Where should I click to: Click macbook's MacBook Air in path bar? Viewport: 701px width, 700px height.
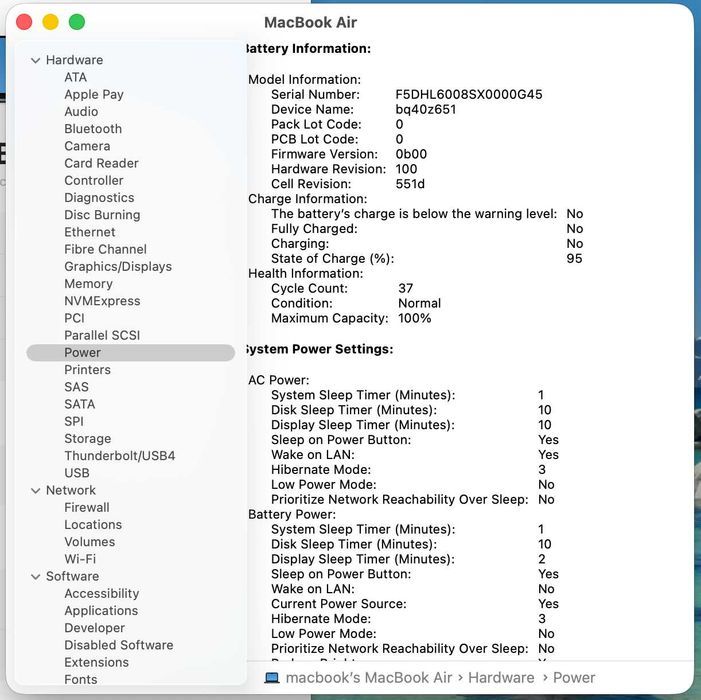coord(369,678)
